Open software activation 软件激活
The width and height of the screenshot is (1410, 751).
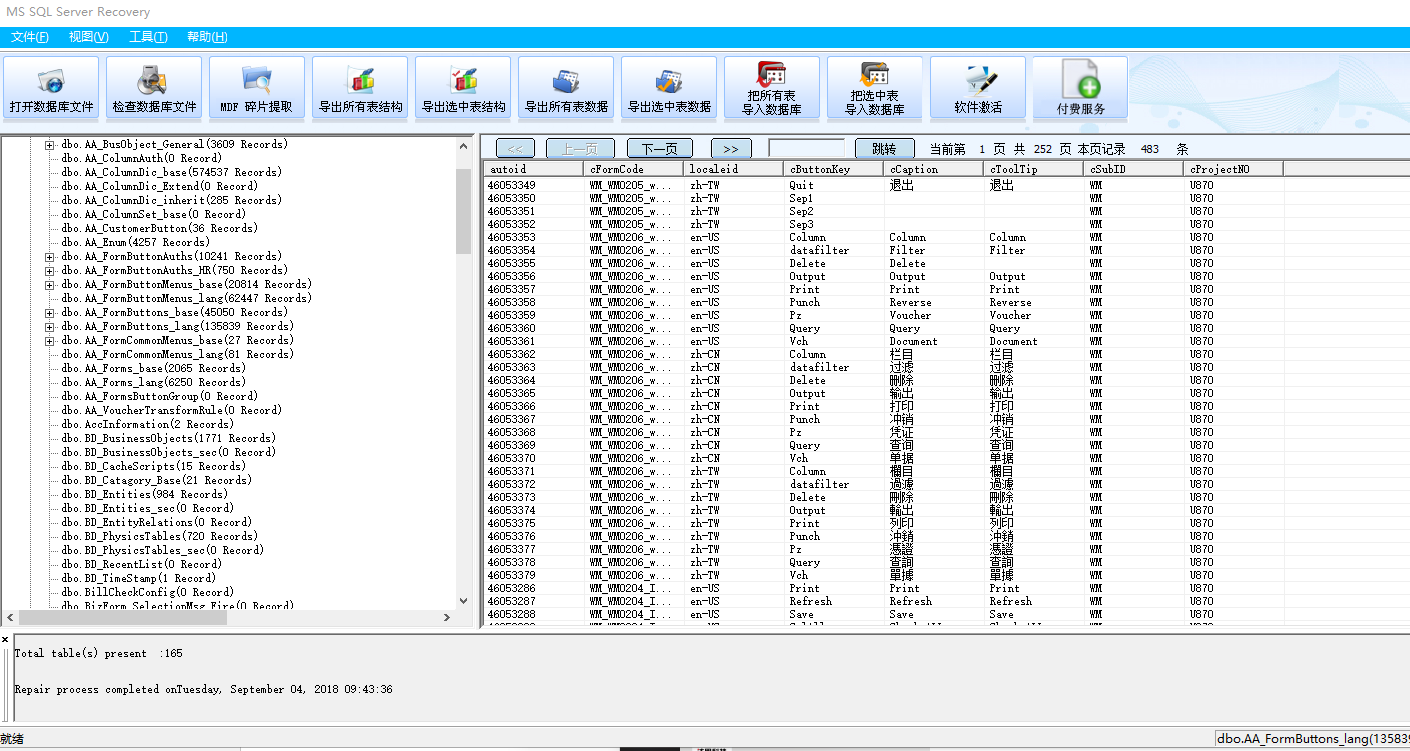(978, 88)
